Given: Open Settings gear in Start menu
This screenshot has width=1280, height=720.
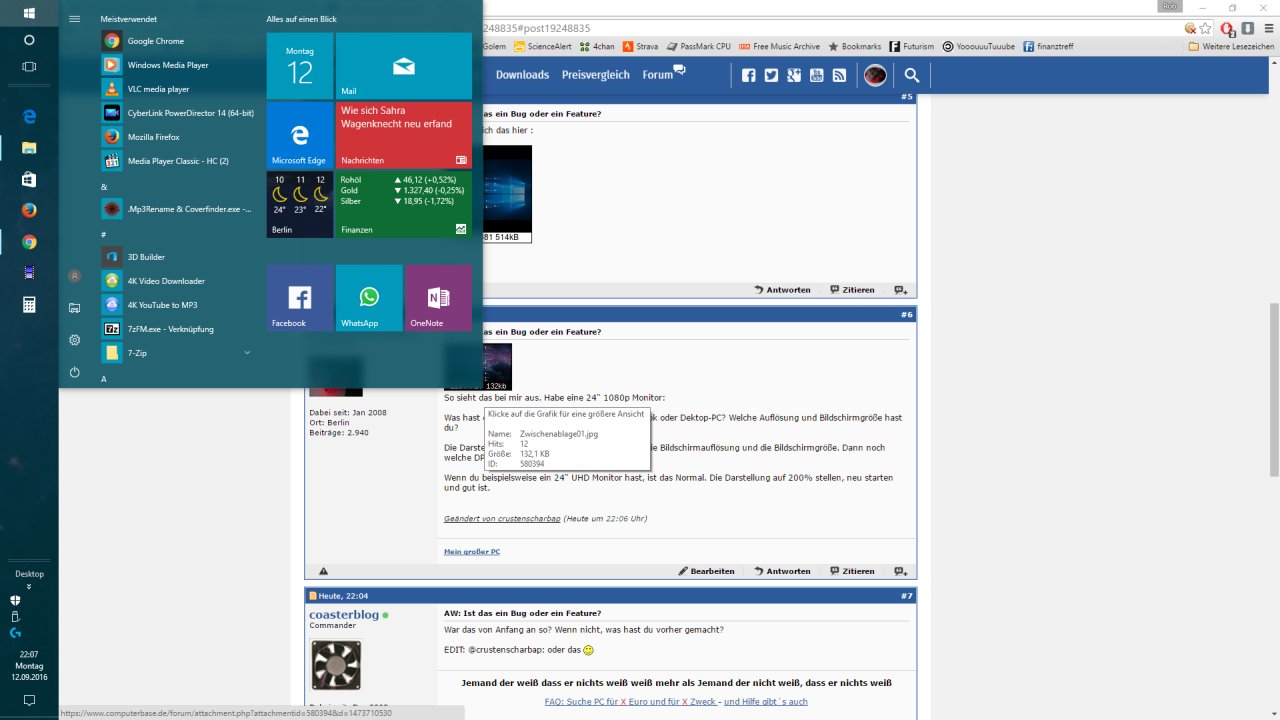Looking at the screenshot, I should [x=74, y=340].
